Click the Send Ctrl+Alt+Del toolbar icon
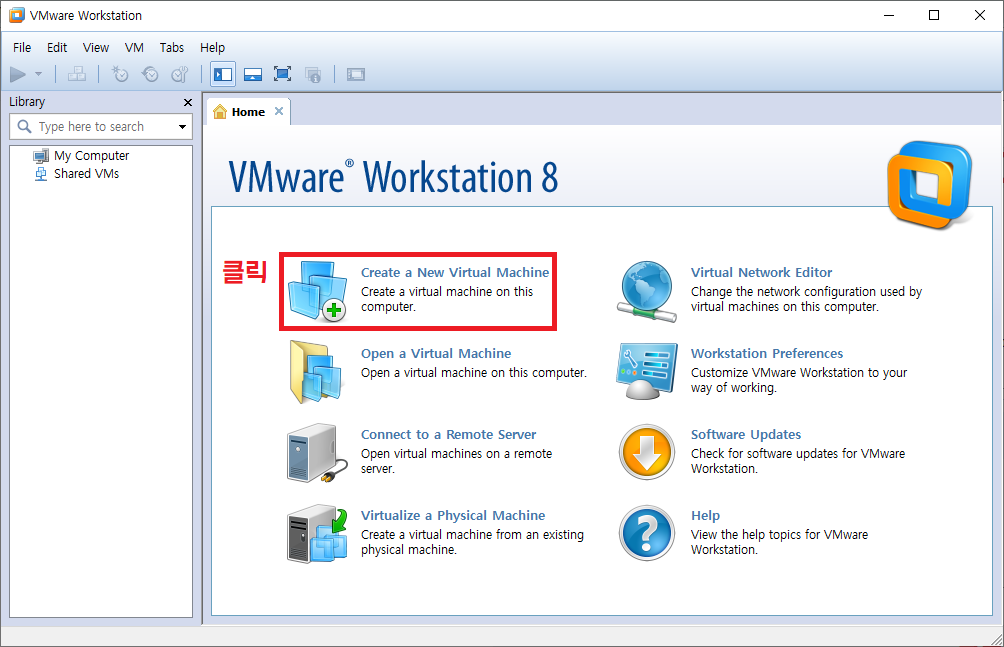Screen dimensions: 1004x647 (x=77, y=74)
